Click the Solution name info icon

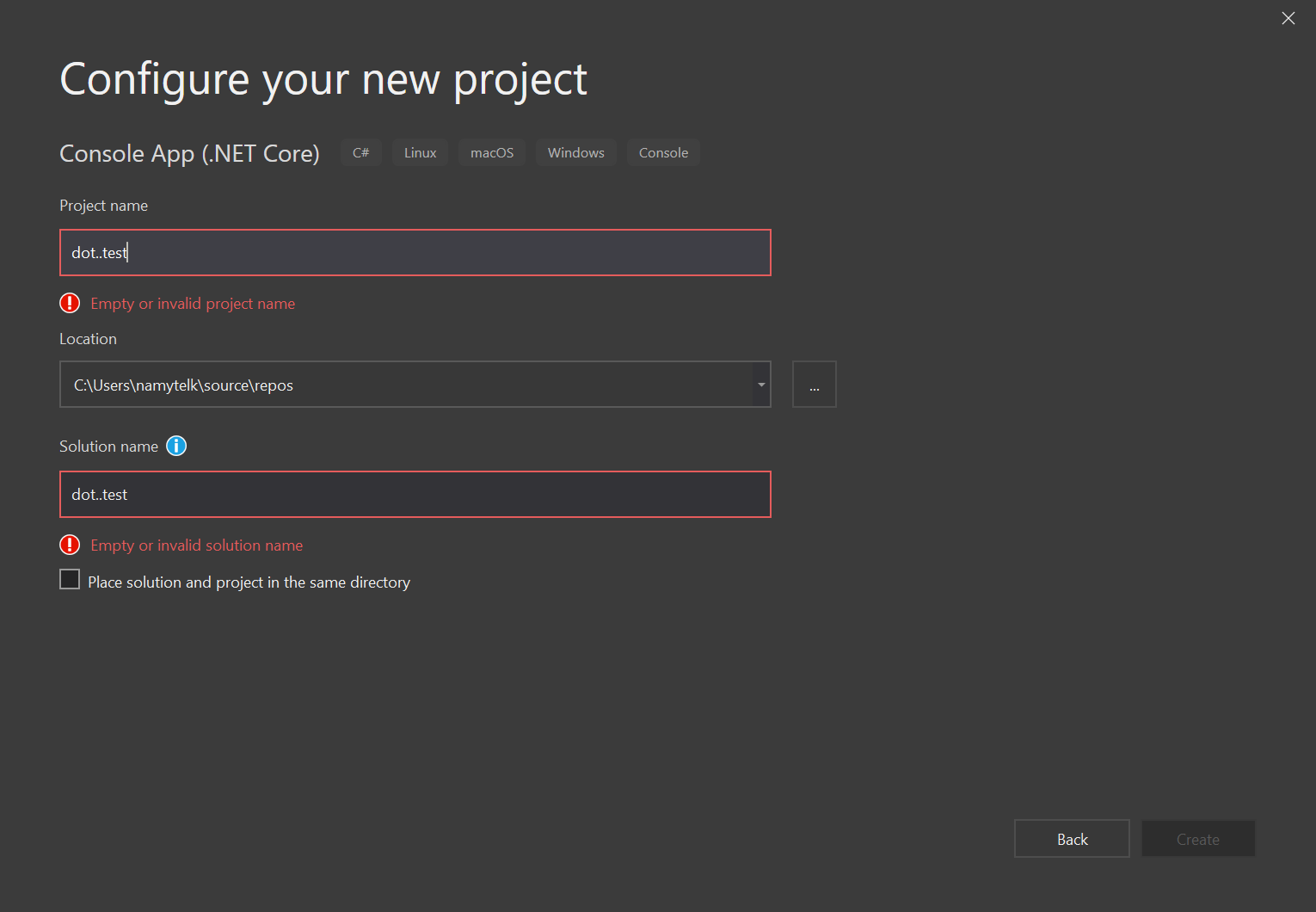pyautogui.click(x=175, y=446)
